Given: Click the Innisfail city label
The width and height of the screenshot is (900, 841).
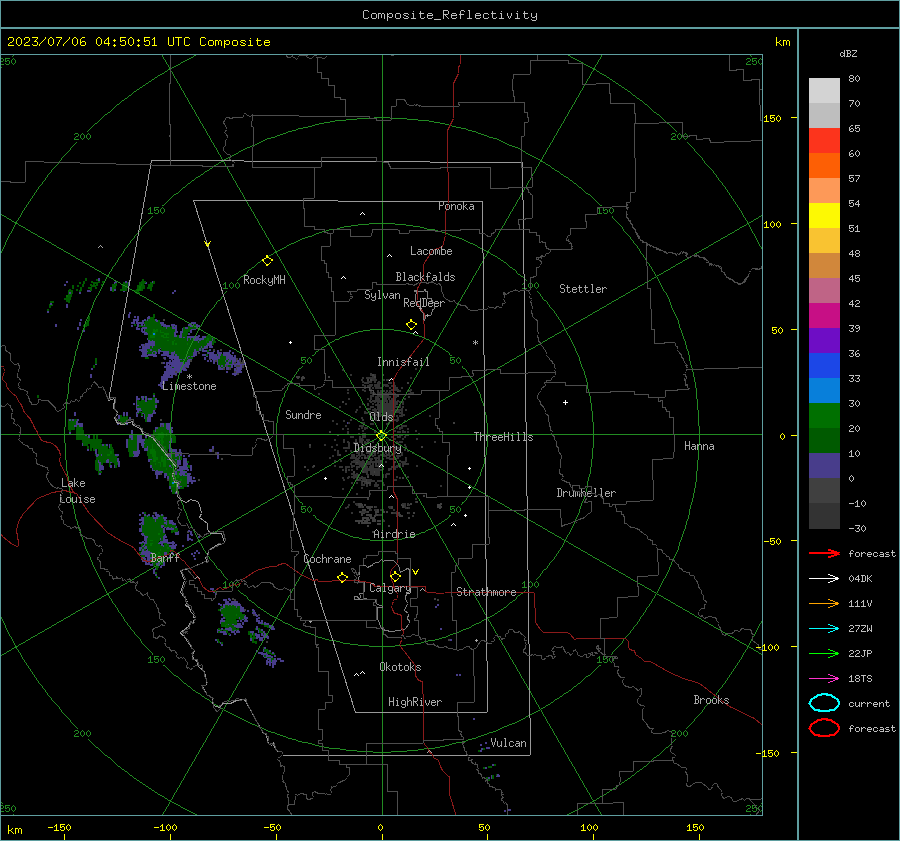Looking at the screenshot, I should pyautogui.click(x=403, y=362).
